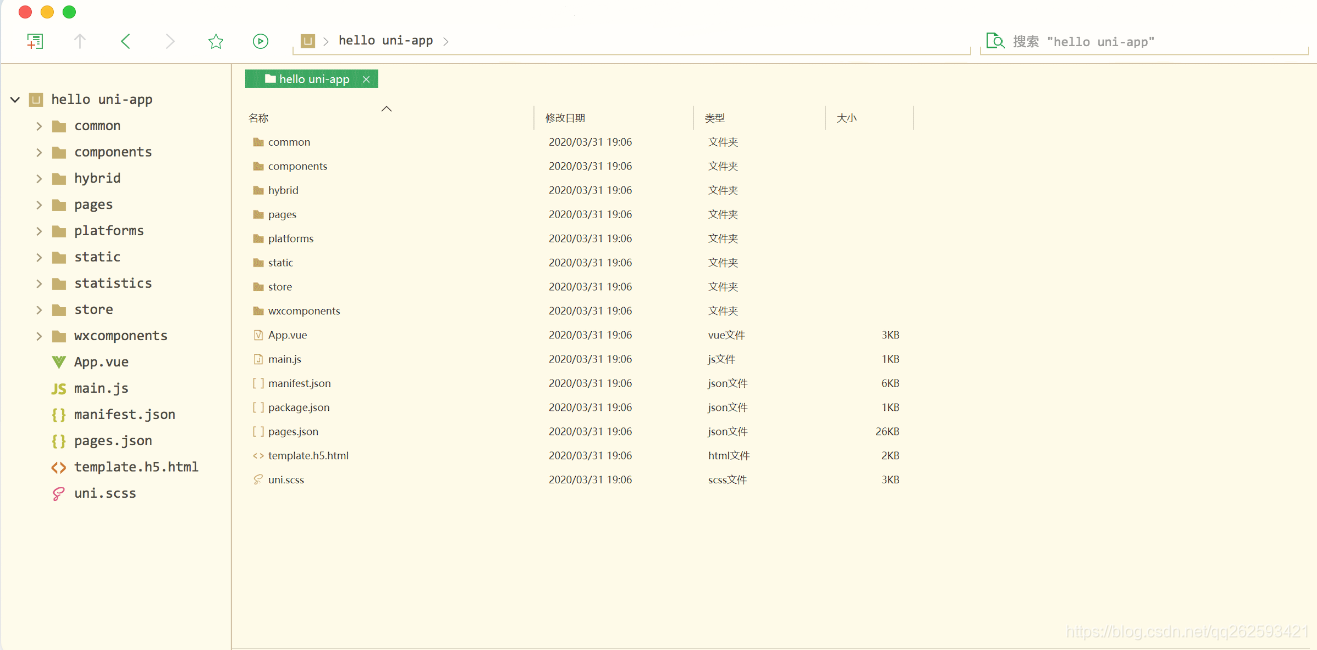Click the Vue icon beside sidebar App.vue
The image size is (1317, 650).
pos(59,362)
